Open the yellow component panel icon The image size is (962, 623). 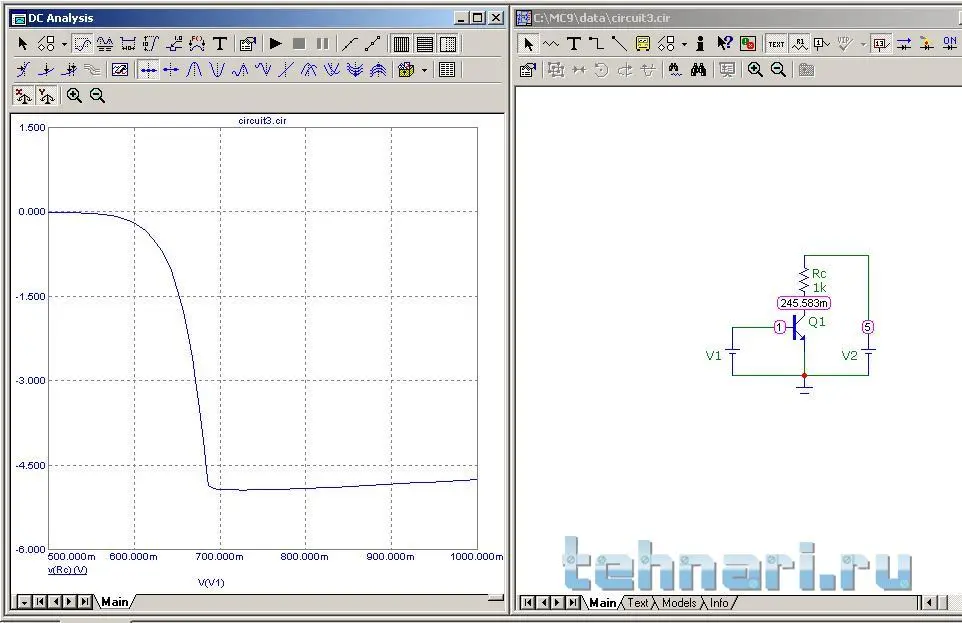point(642,44)
